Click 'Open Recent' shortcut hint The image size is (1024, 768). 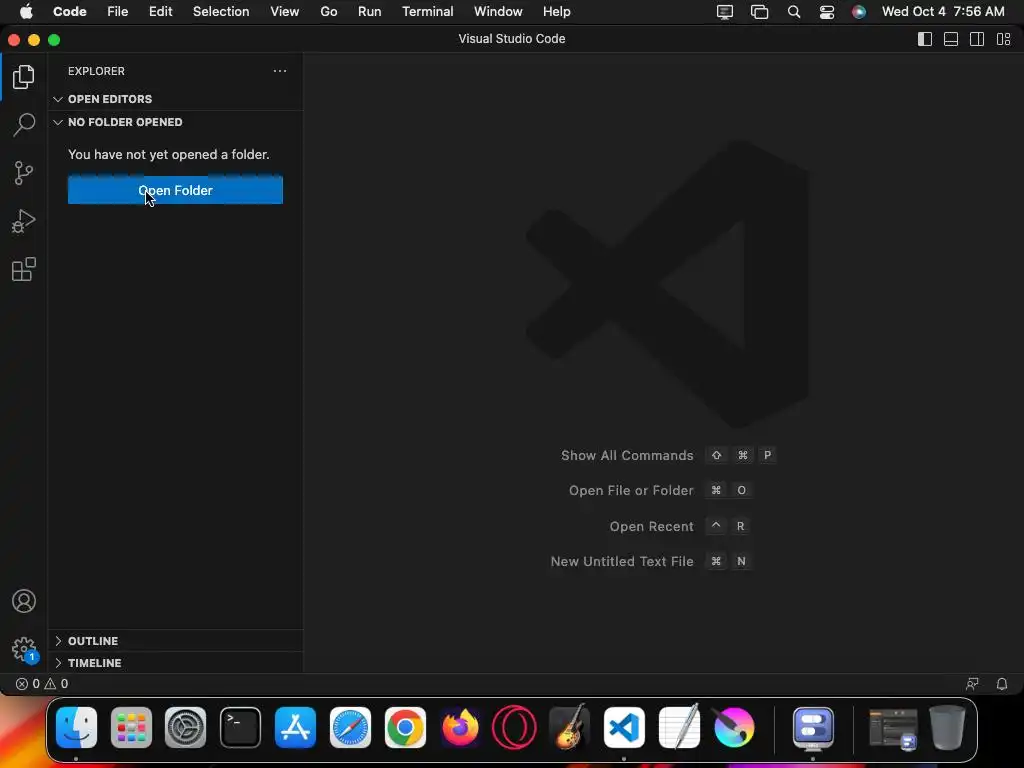(679, 526)
